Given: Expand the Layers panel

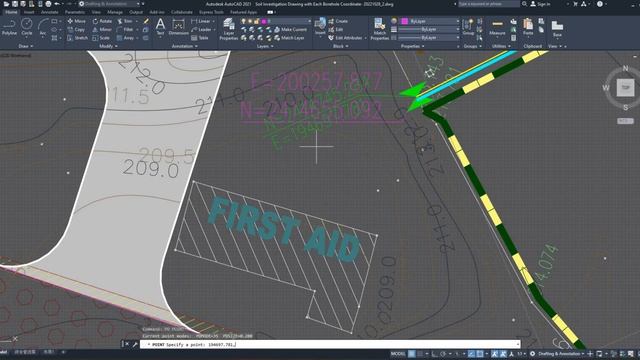Looking at the screenshot, I should point(265,47).
